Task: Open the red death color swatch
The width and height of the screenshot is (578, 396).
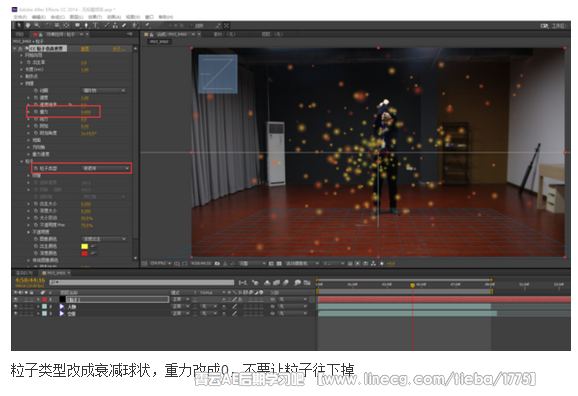Action: coord(85,253)
